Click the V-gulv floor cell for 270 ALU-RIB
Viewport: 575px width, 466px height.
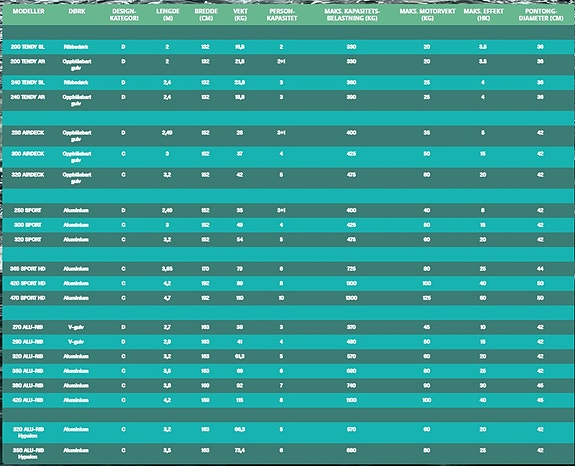click(76, 327)
